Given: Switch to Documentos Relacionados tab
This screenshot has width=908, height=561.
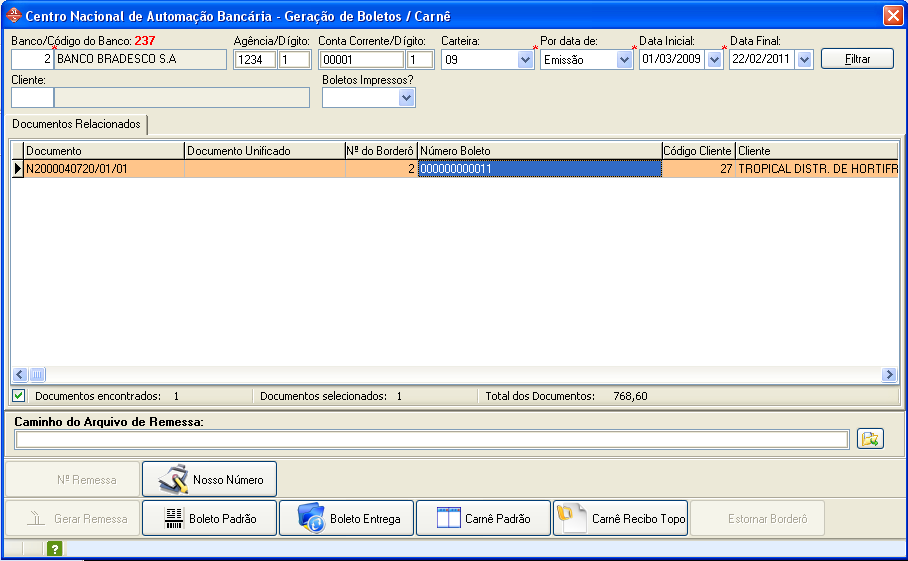Looking at the screenshot, I should click(76, 124).
